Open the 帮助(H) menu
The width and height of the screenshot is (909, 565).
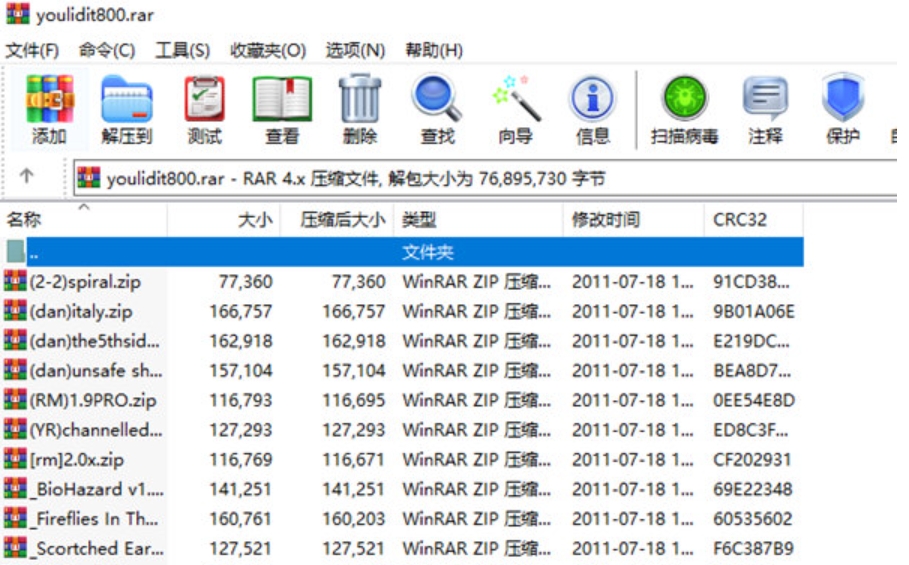tap(434, 50)
